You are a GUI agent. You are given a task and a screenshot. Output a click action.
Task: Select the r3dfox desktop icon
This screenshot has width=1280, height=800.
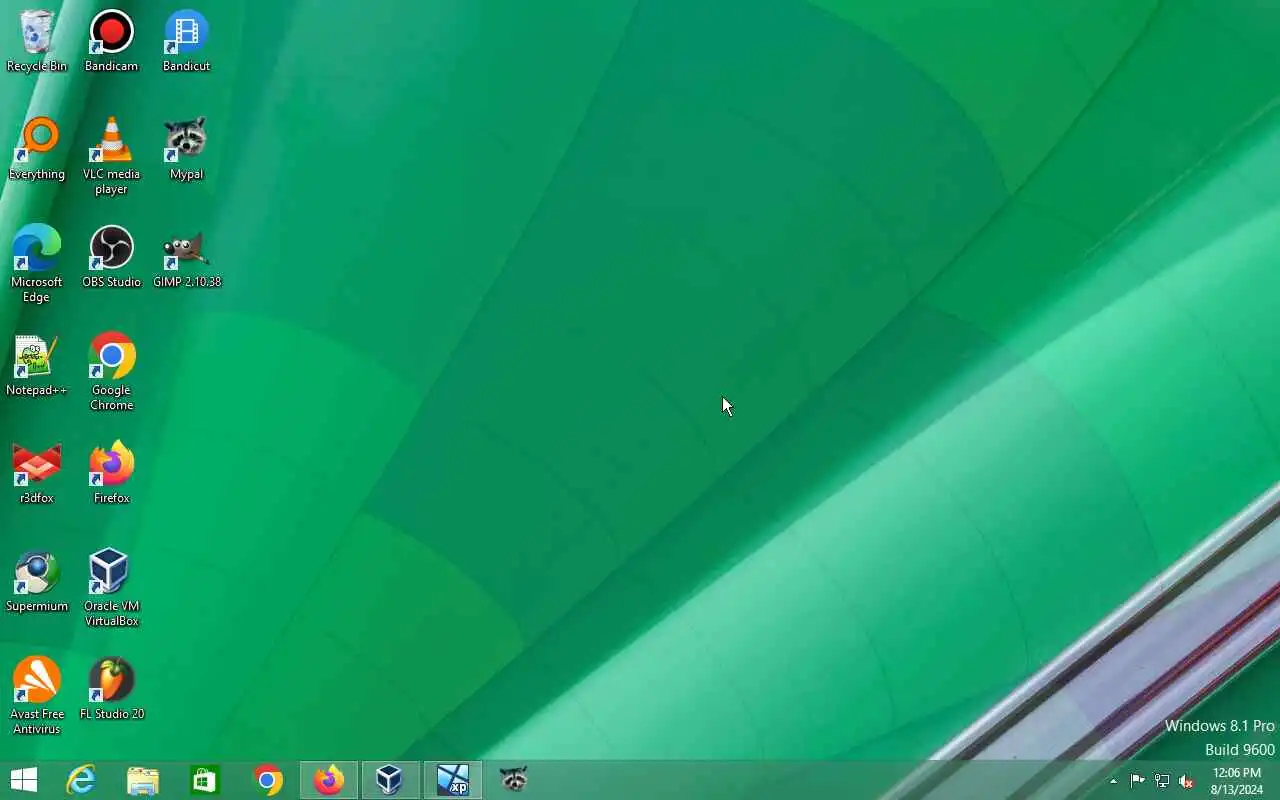tap(37, 474)
